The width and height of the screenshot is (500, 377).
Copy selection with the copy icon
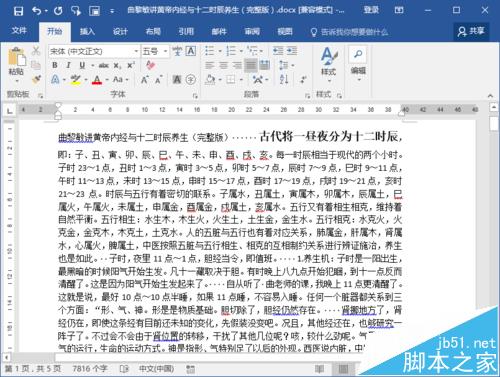[x=36, y=65]
